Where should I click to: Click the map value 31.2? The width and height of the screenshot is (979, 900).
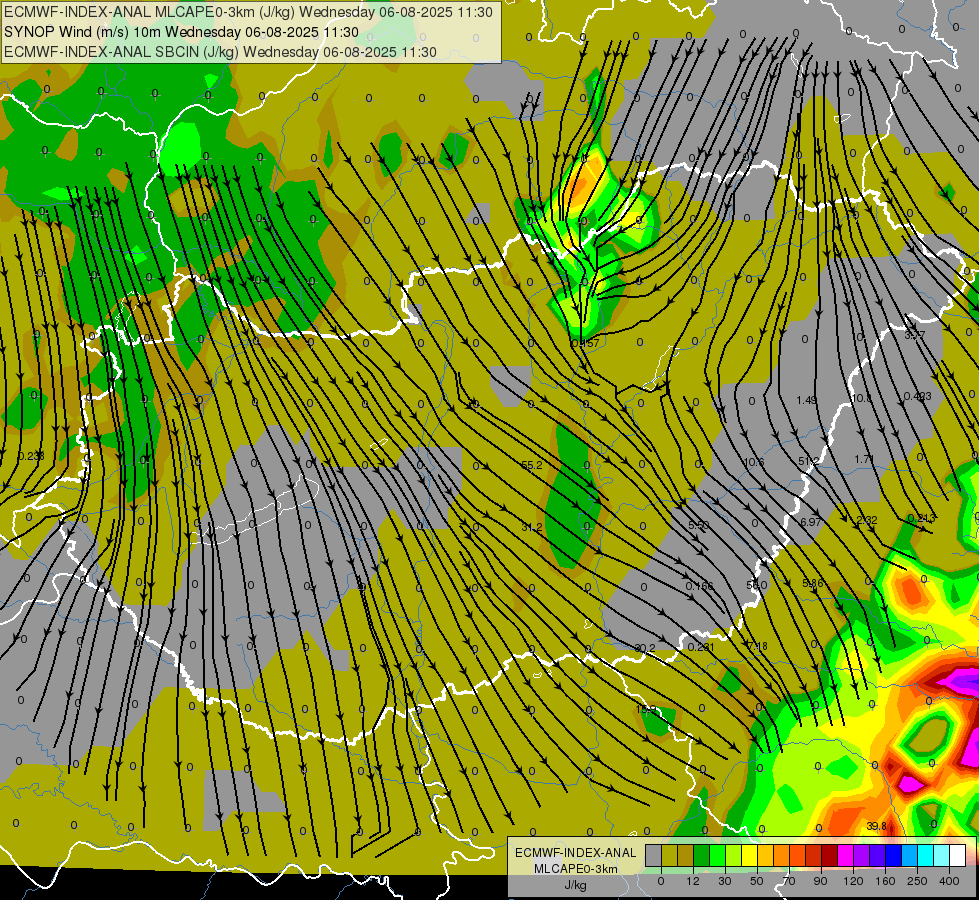pos(531,527)
